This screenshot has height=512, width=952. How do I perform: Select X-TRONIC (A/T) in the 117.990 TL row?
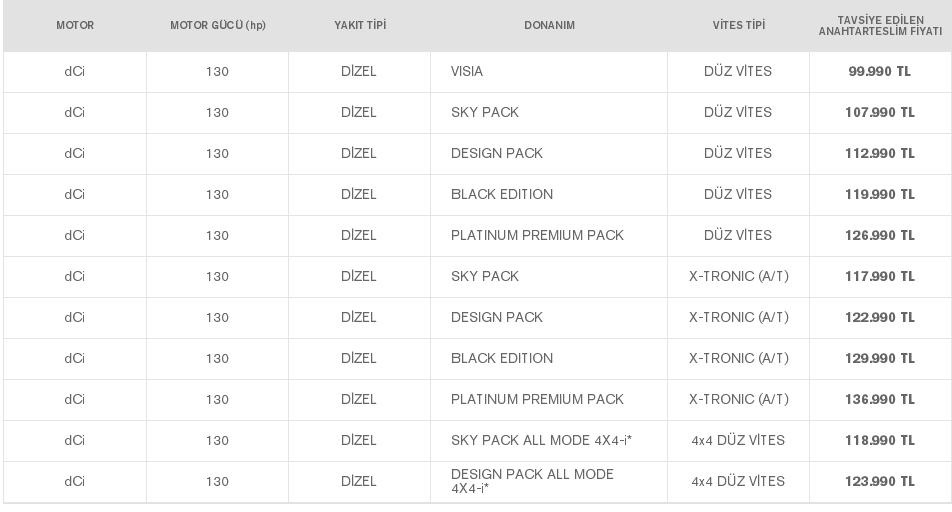click(x=738, y=276)
